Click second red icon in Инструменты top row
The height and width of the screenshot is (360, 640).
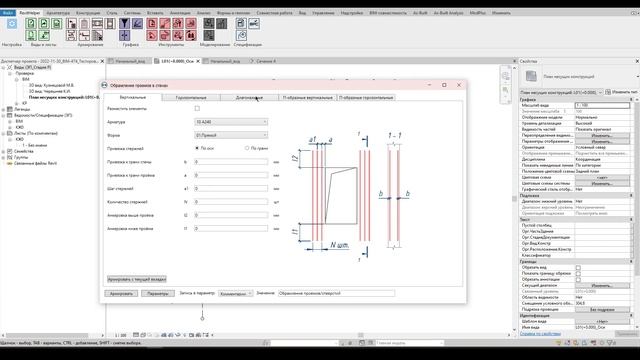click(x=165, y=24)
